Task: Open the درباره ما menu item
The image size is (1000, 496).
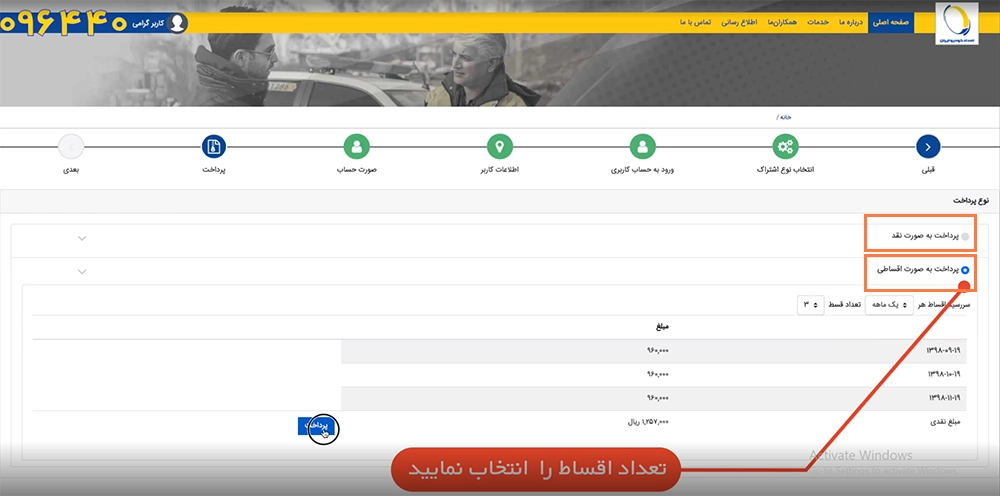Action: [851, 22]
